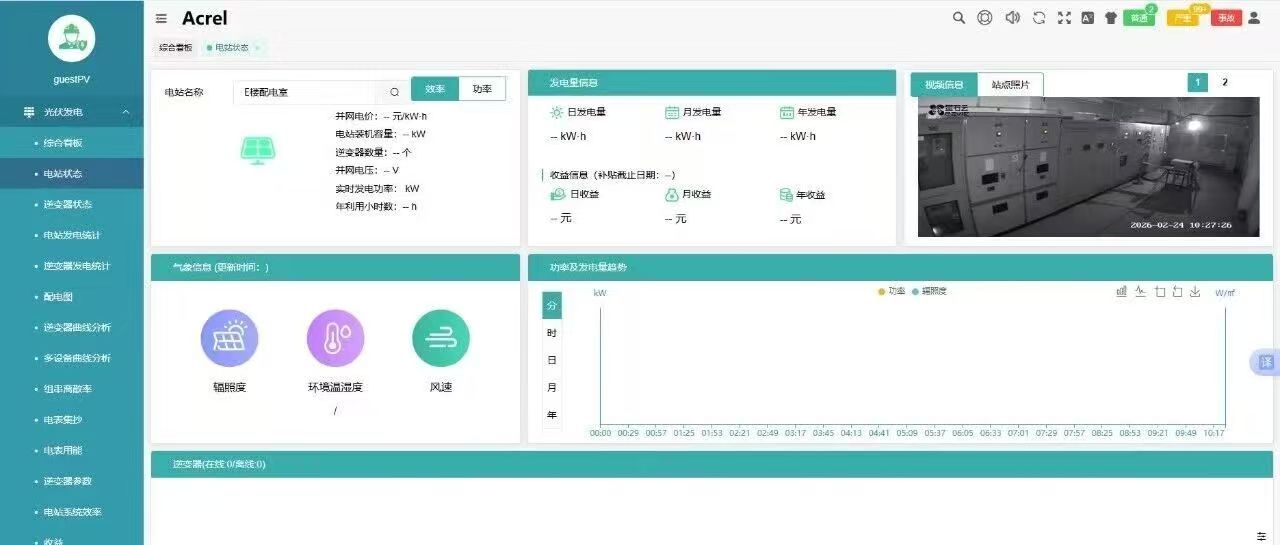
Task: Click the lifebuoy help icon
Action: click(985, 18)
